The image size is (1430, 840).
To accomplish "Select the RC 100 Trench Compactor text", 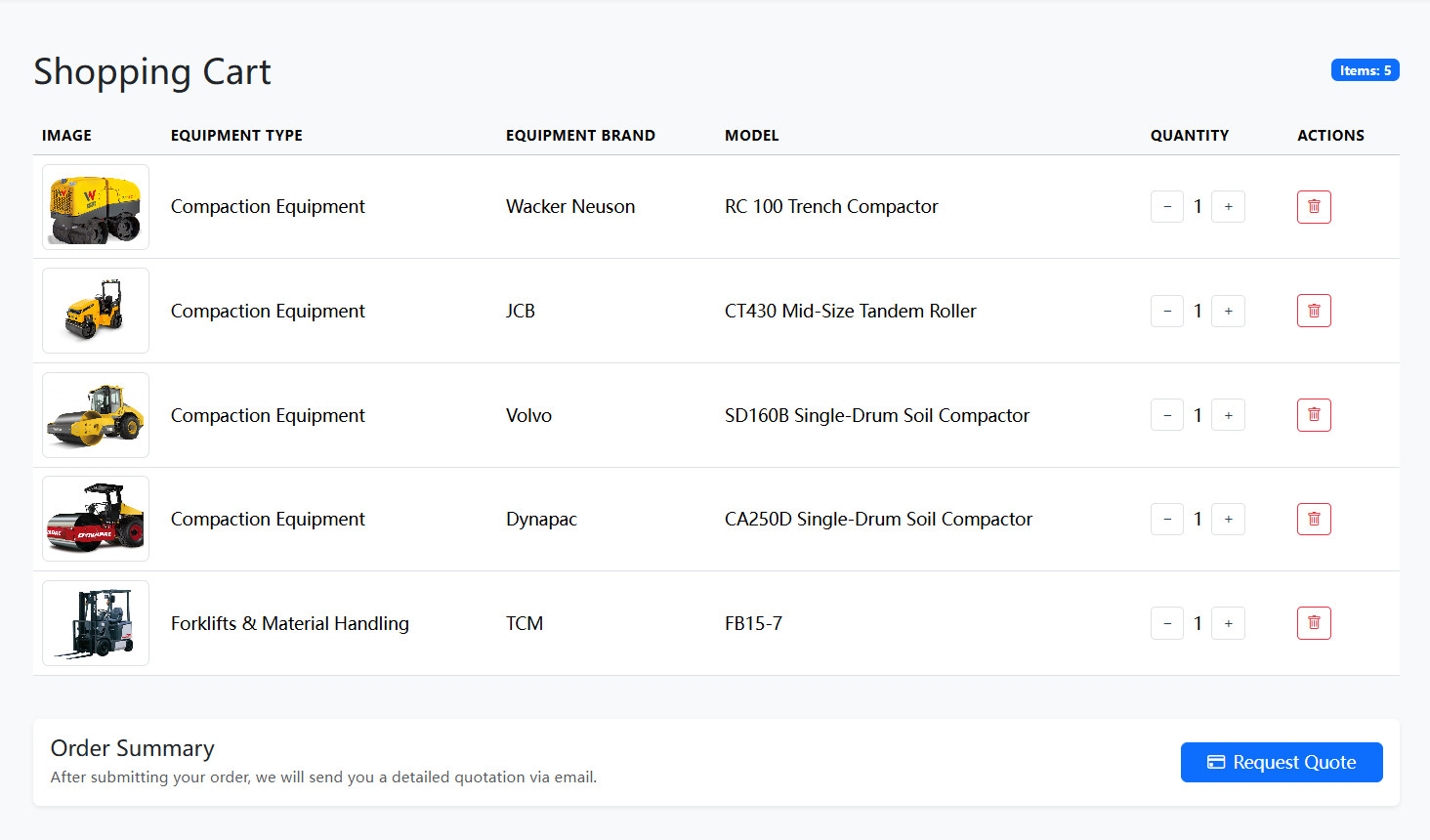I will [x=831, y=207].
